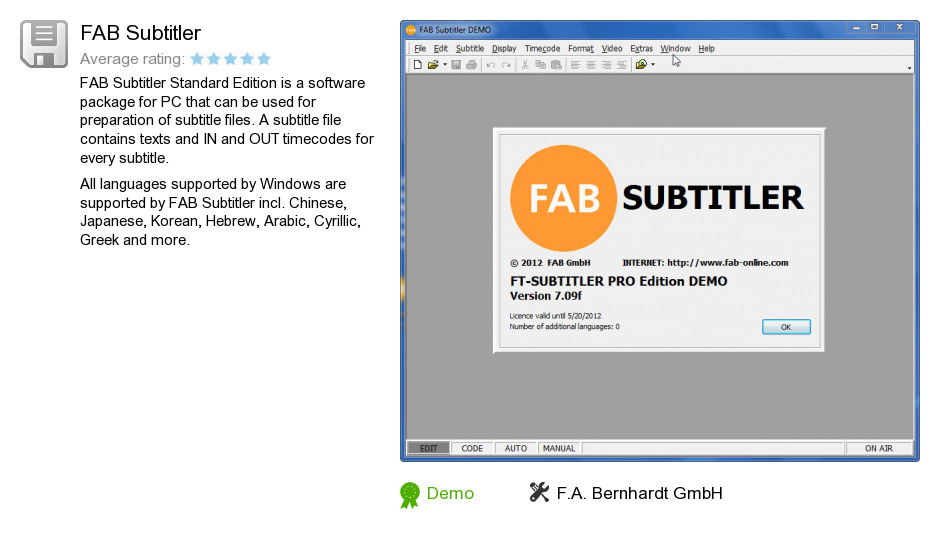Close the FAB Subtitler DEMO window
The width and height of the screenshot is (940, 539).
pos(899,28)
